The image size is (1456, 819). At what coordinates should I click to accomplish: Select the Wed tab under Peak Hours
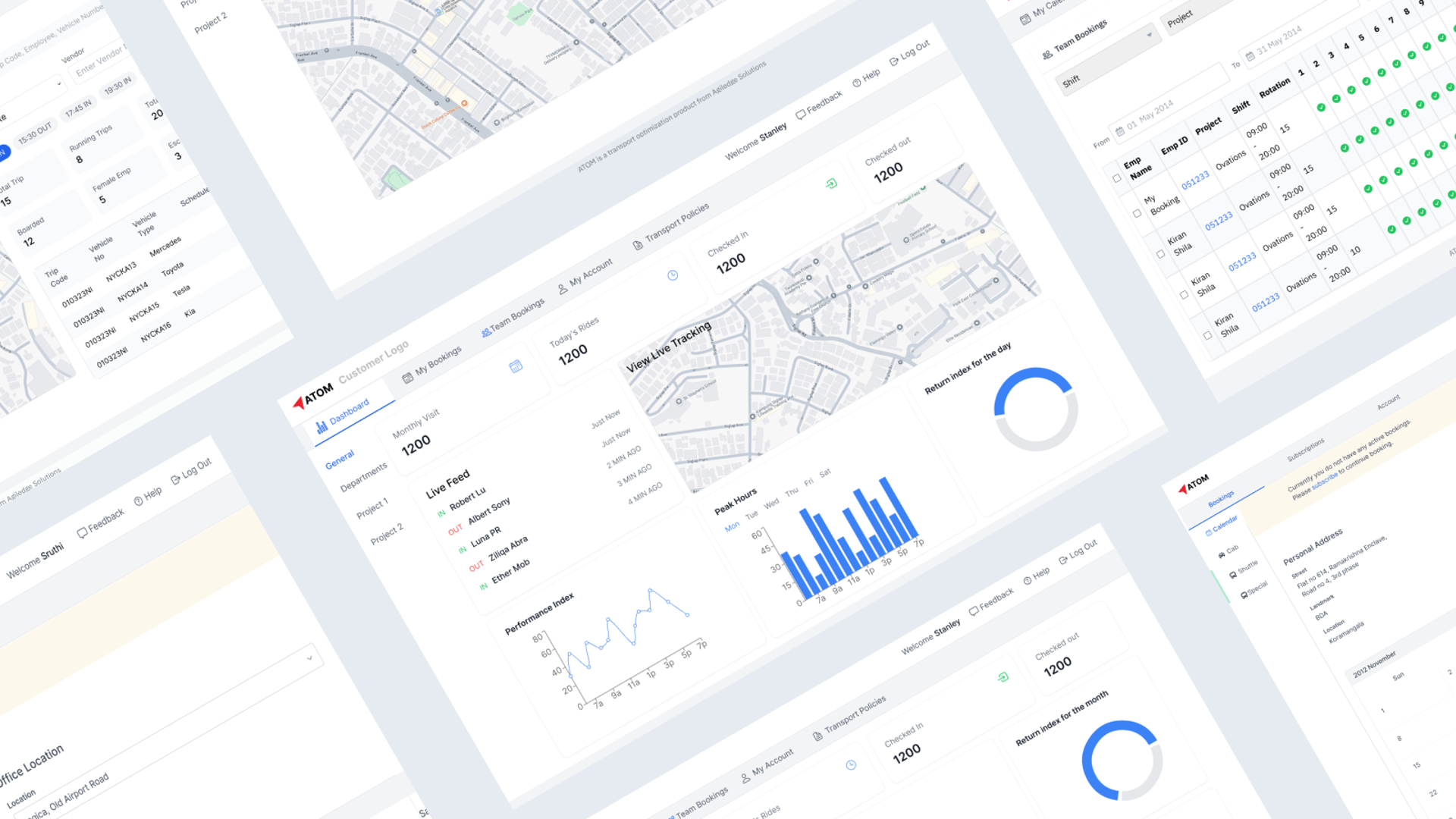point(771,504)
